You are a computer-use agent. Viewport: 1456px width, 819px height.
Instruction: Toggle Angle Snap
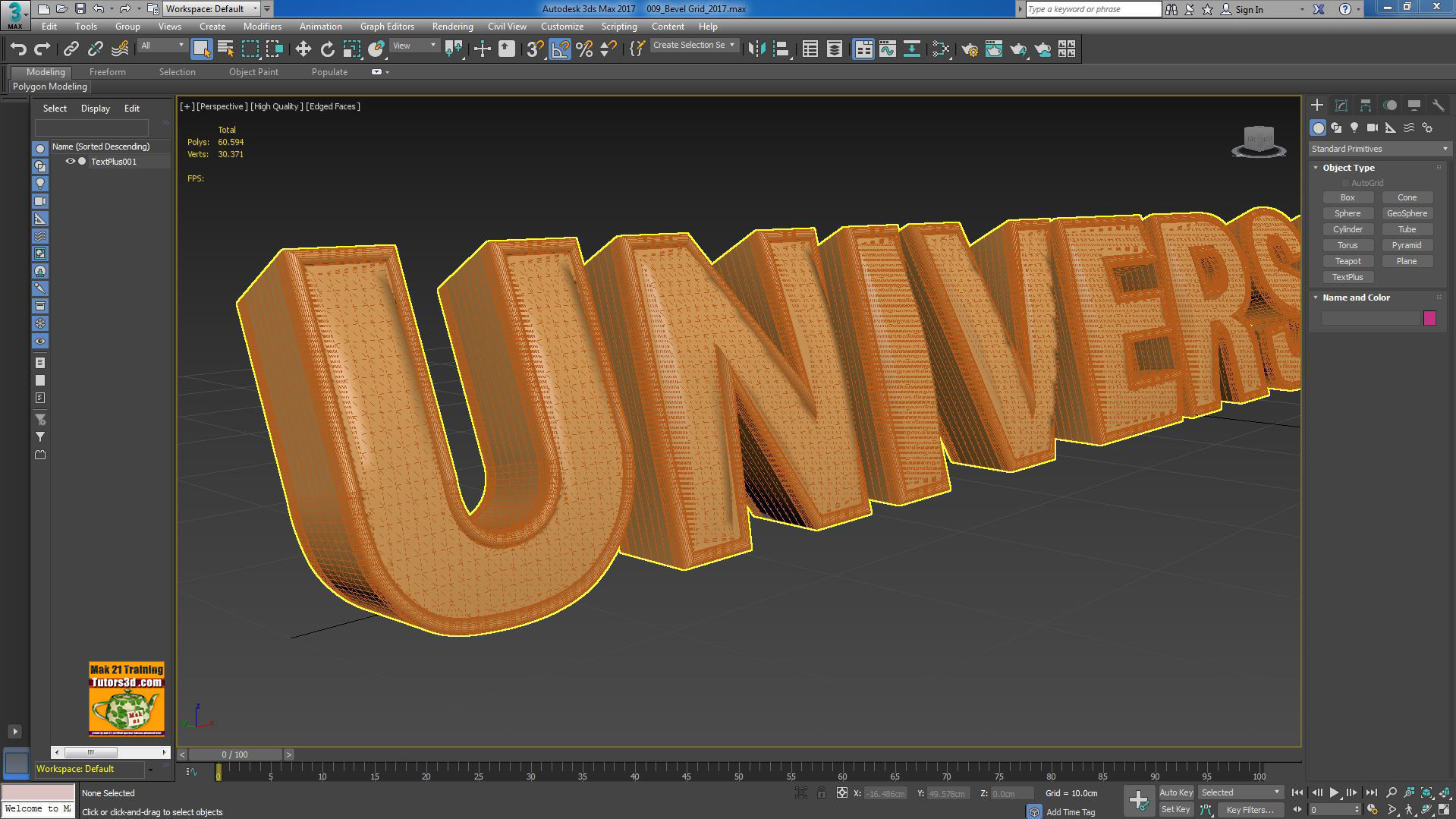(x=560, y=49)
